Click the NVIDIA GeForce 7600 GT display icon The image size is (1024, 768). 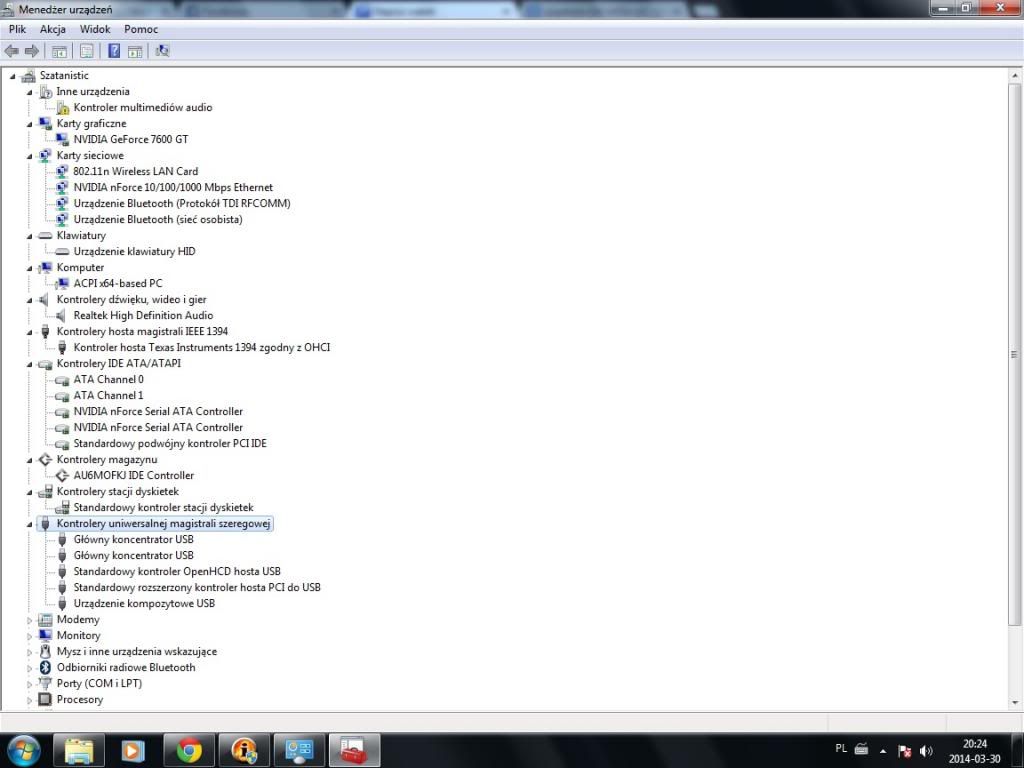(63, 139)
